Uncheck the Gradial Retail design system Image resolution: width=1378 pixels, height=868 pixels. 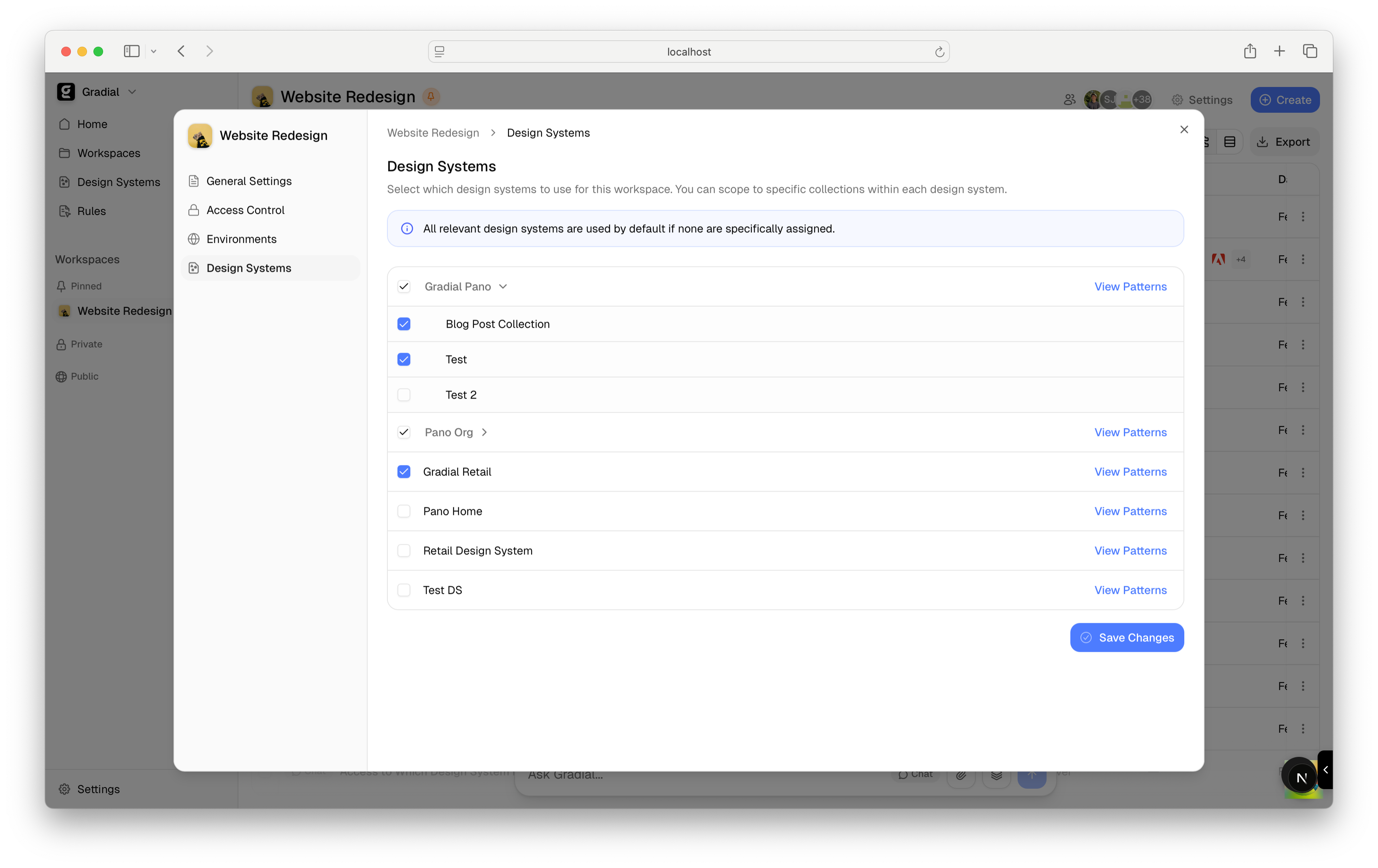[404, 471]
